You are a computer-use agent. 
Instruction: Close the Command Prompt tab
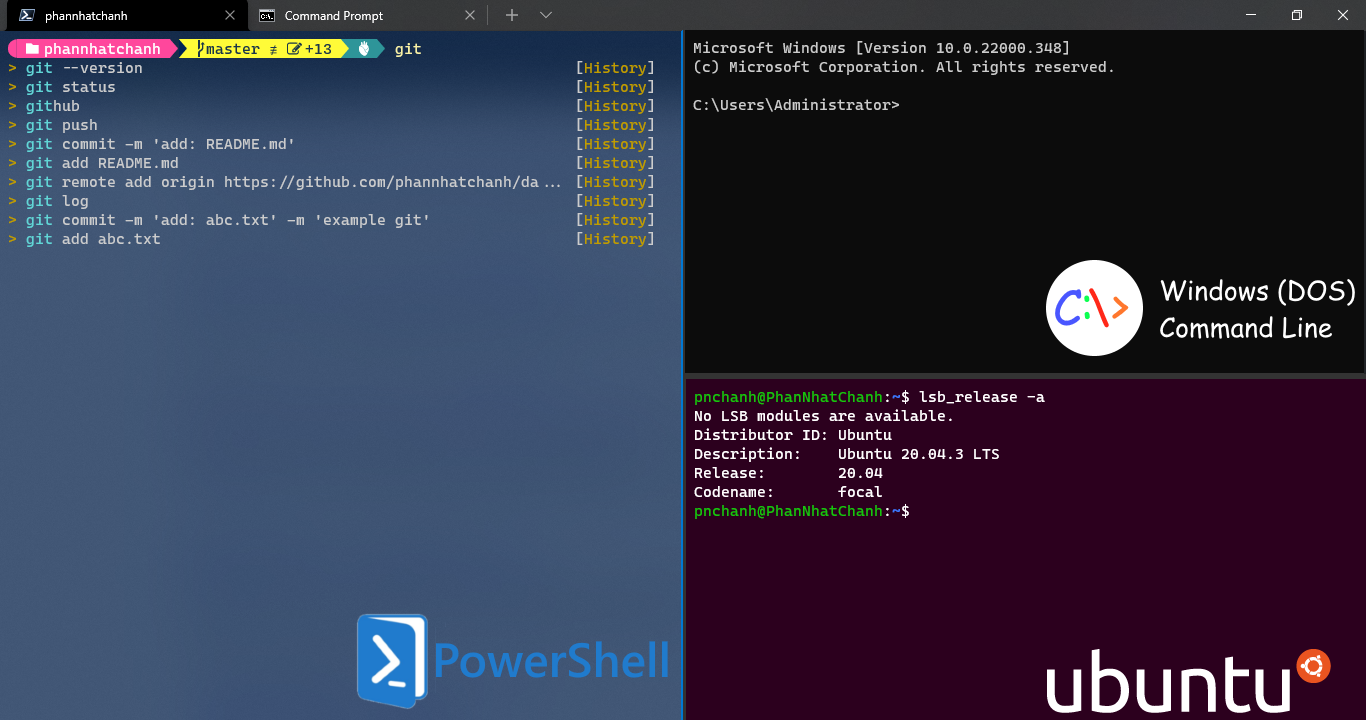click(471, 15)
